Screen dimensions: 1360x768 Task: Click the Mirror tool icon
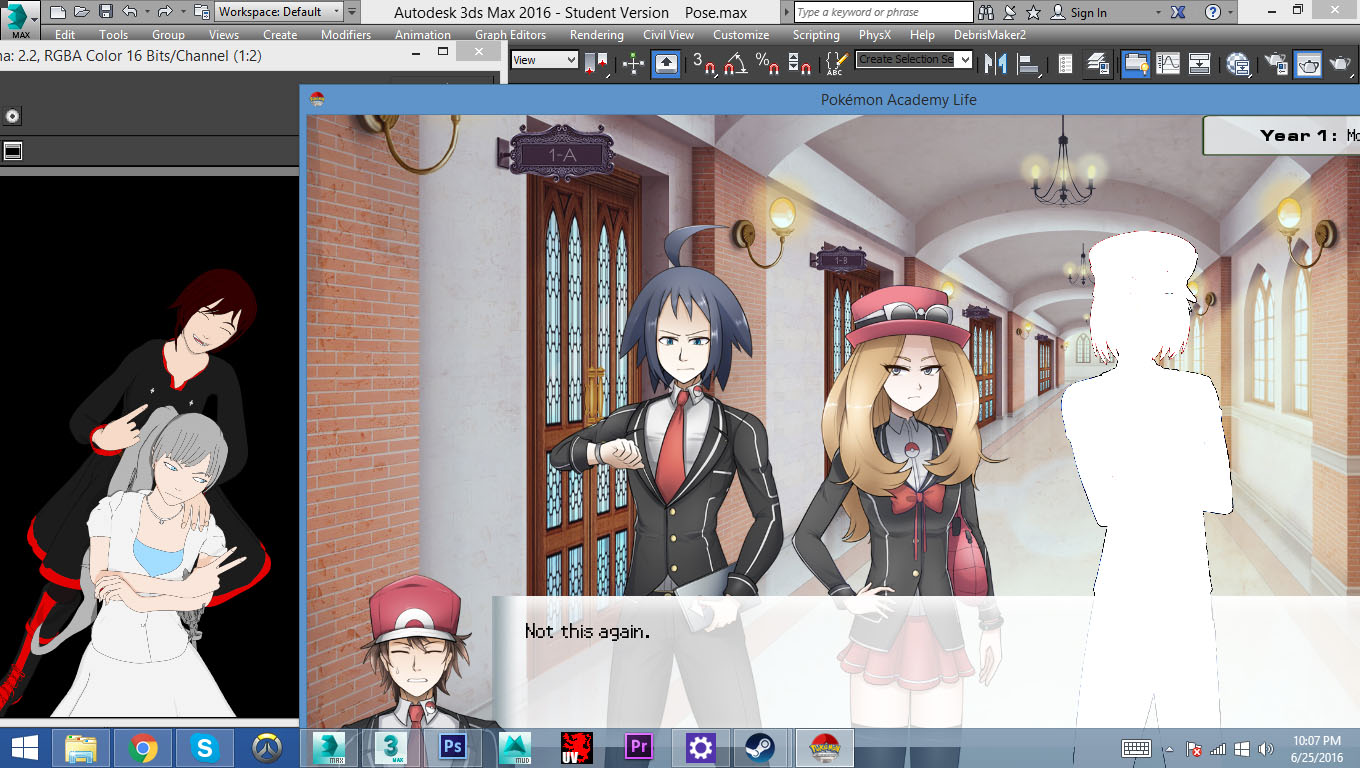tap(995, 64)
